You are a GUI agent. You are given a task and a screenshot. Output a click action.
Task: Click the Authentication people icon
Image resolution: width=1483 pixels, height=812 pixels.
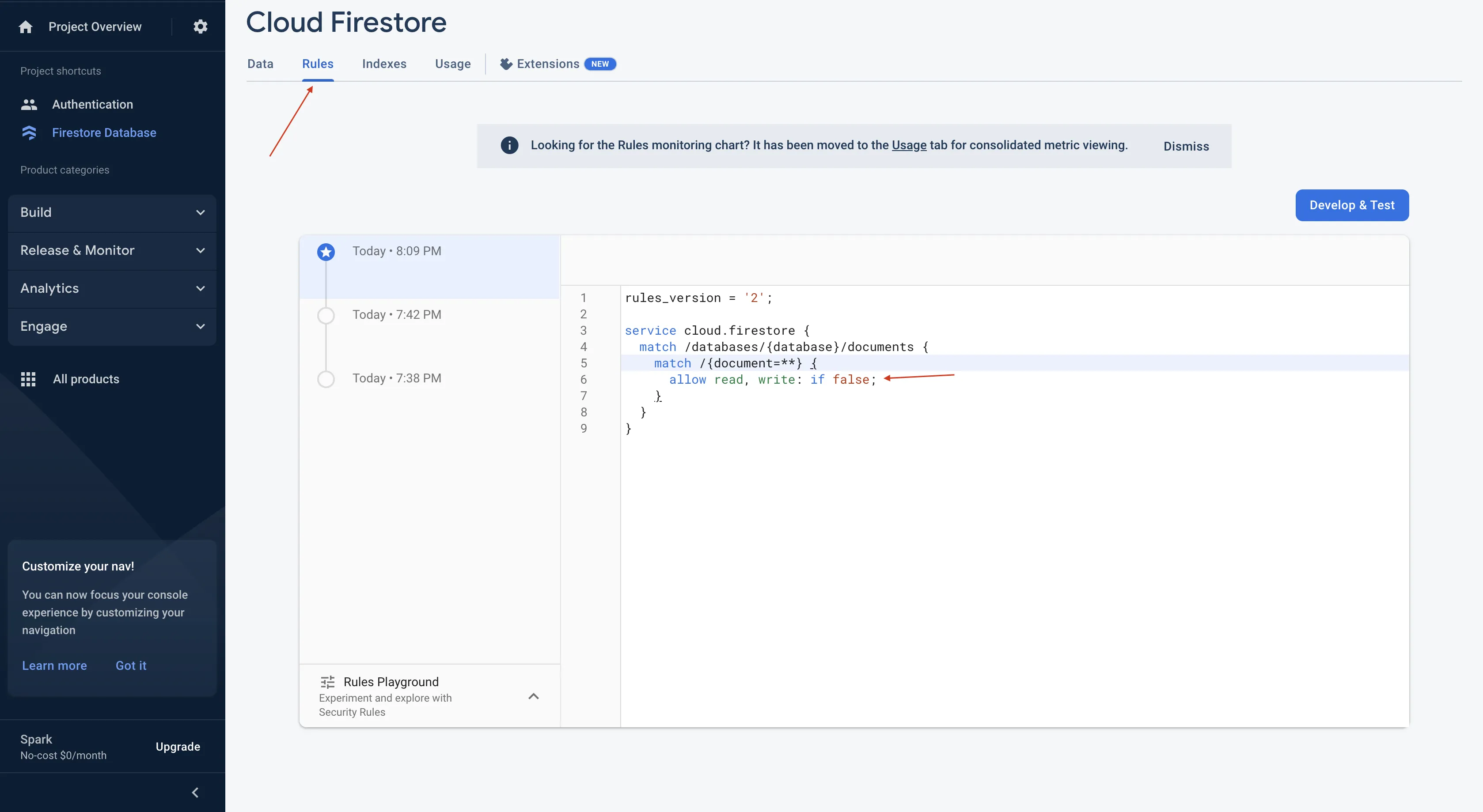pos(29,104)
